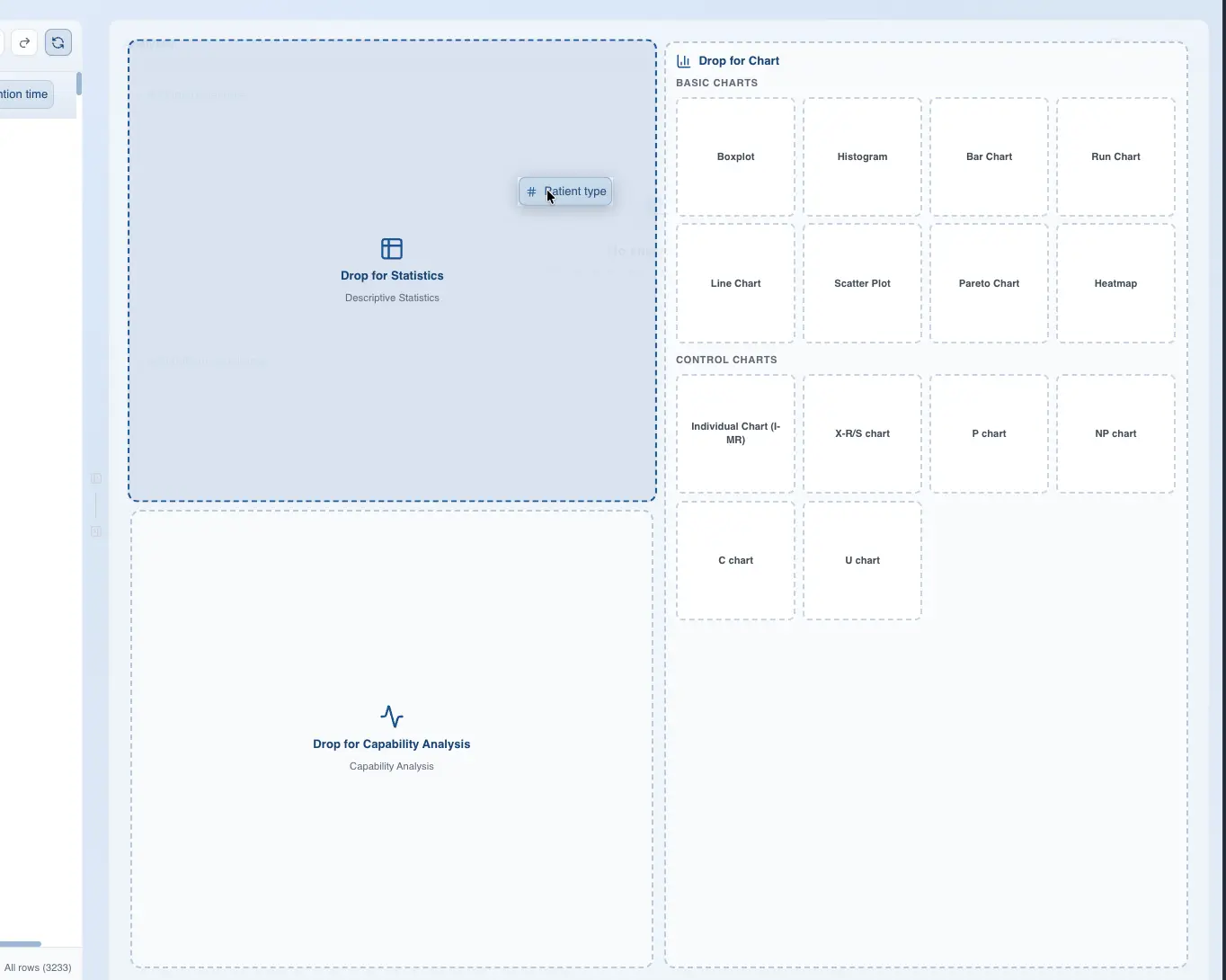Click the waveform icon in Capability Analysis zone
Image resolution: width=1226 pixels, height=980 pixels.
click(391, 717)
